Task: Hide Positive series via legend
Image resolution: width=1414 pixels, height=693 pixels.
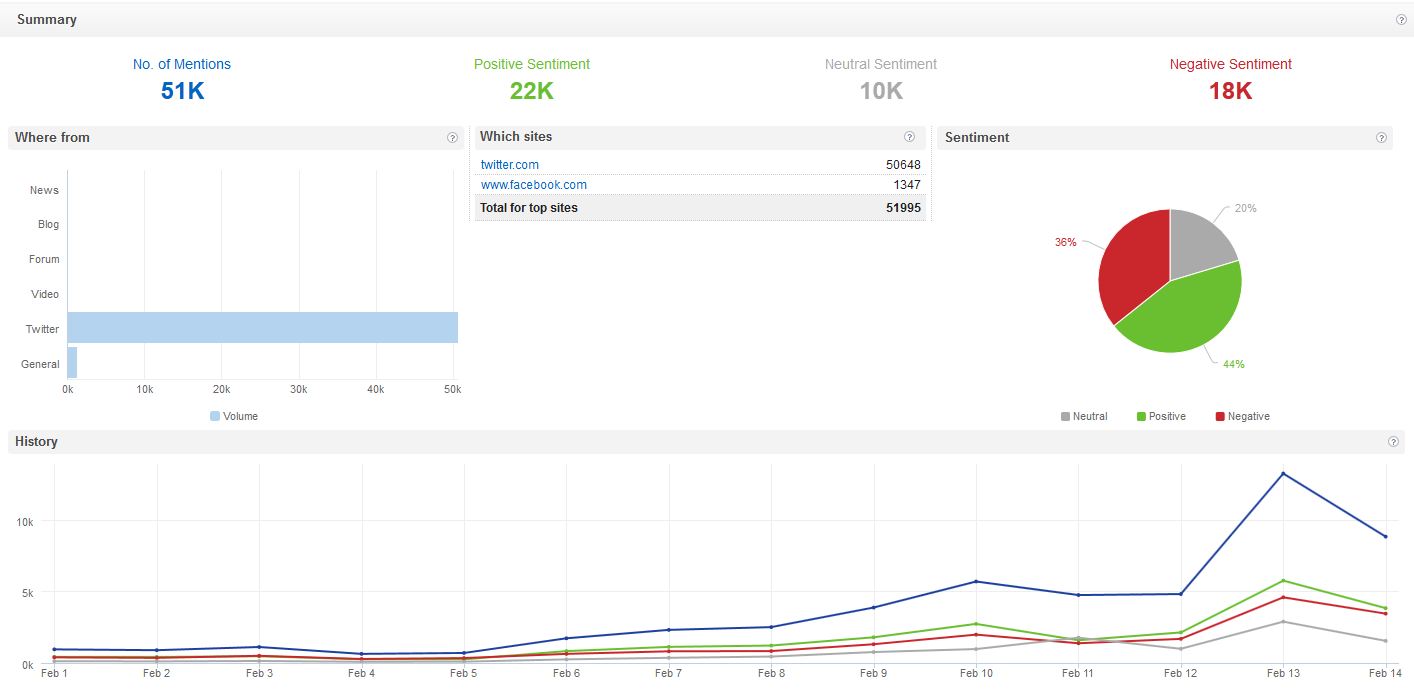Action: tap(1161, 416)
